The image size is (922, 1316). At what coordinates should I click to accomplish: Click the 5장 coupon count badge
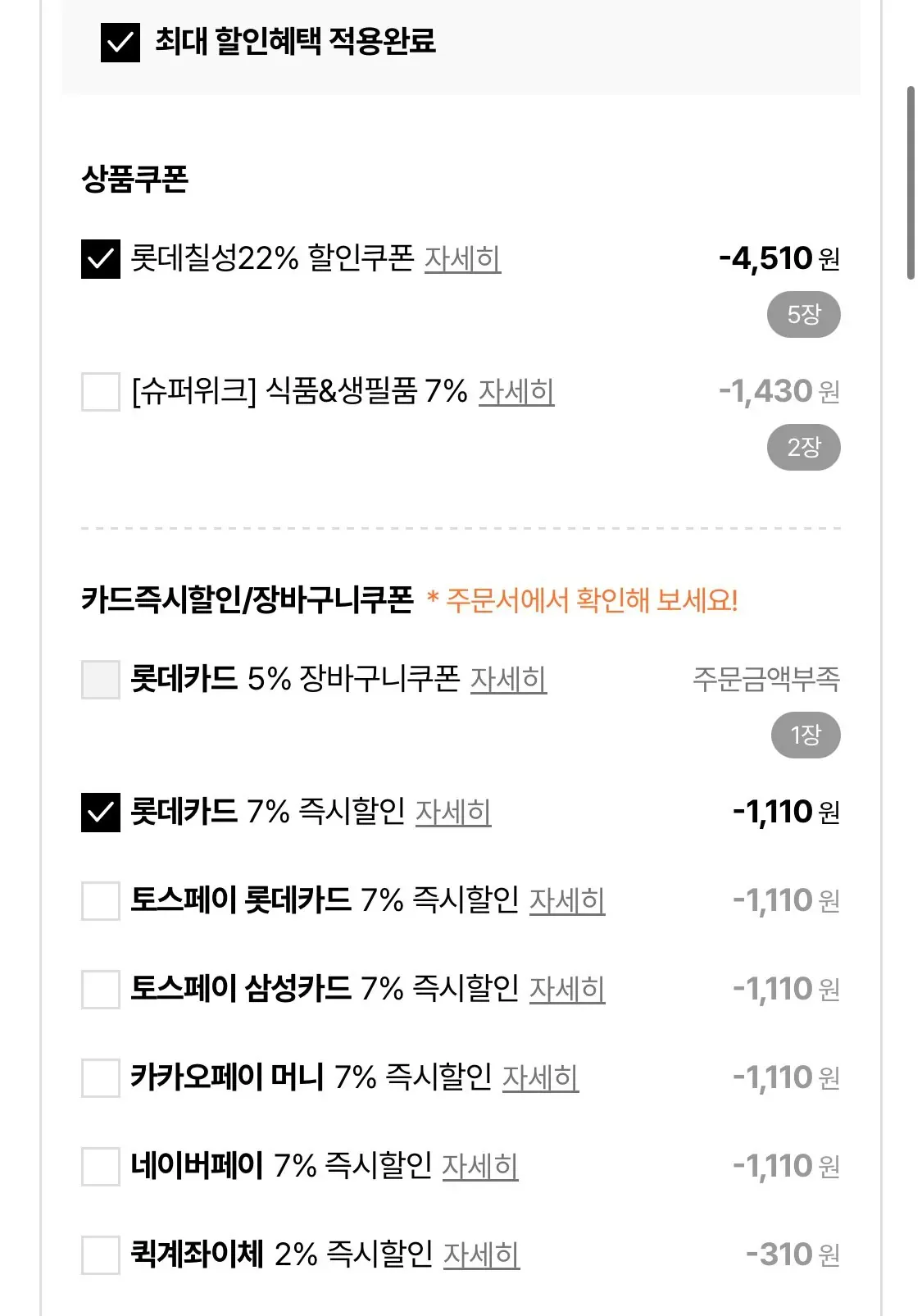click(x=803, y=315)
